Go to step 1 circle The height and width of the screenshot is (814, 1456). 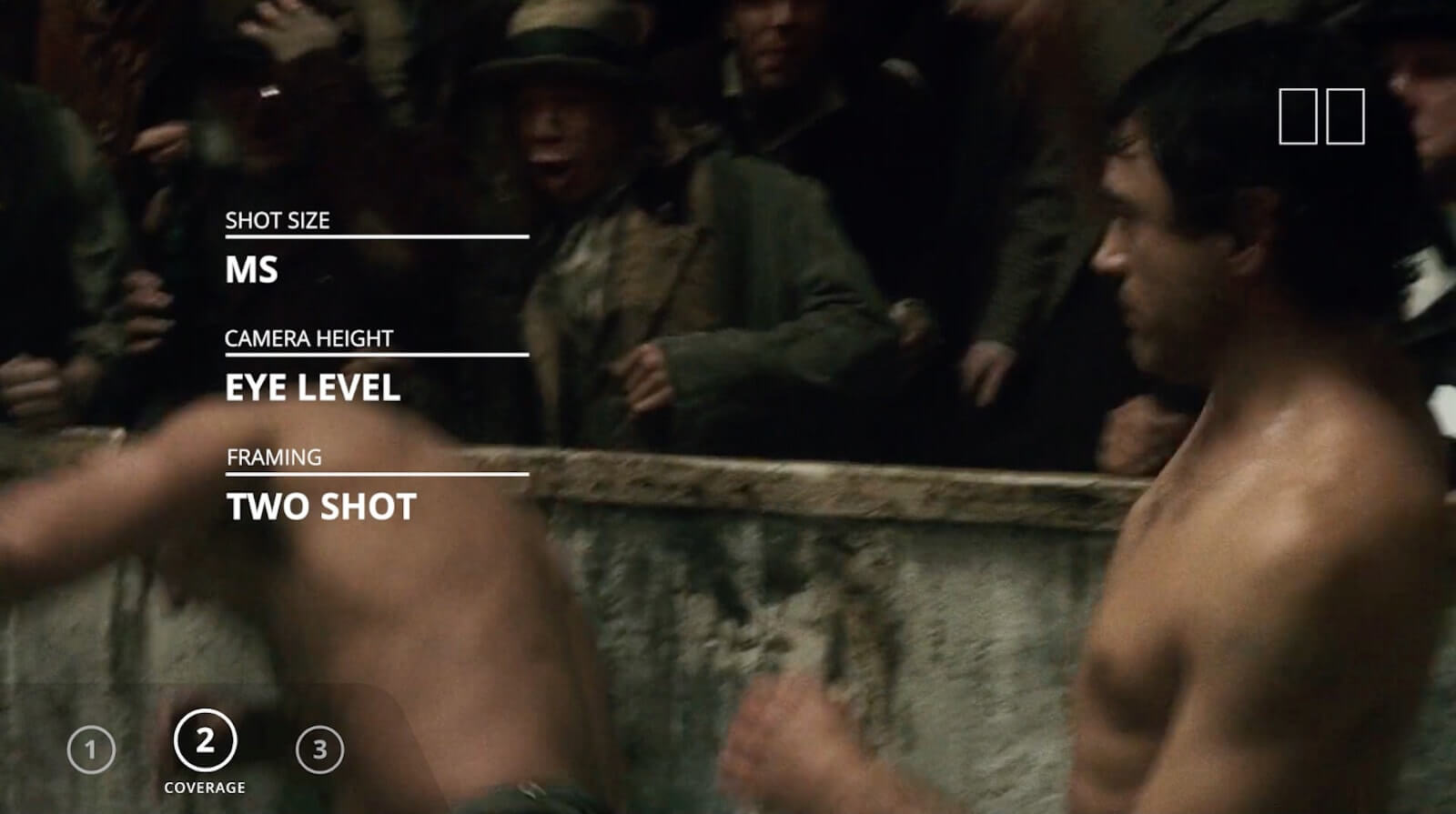point(91,750)
